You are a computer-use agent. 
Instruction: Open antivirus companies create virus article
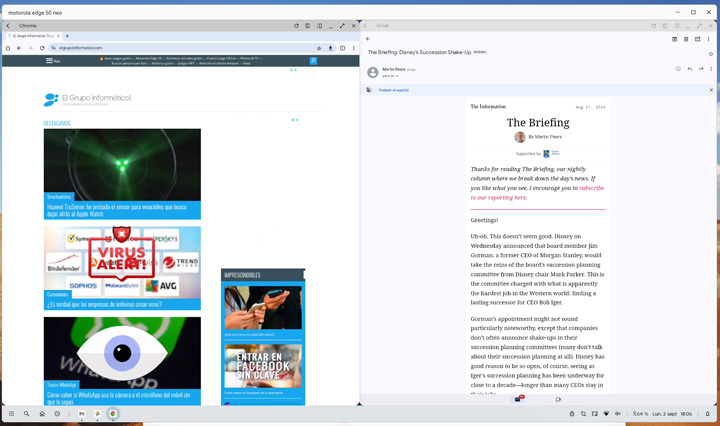coord(104,304)
